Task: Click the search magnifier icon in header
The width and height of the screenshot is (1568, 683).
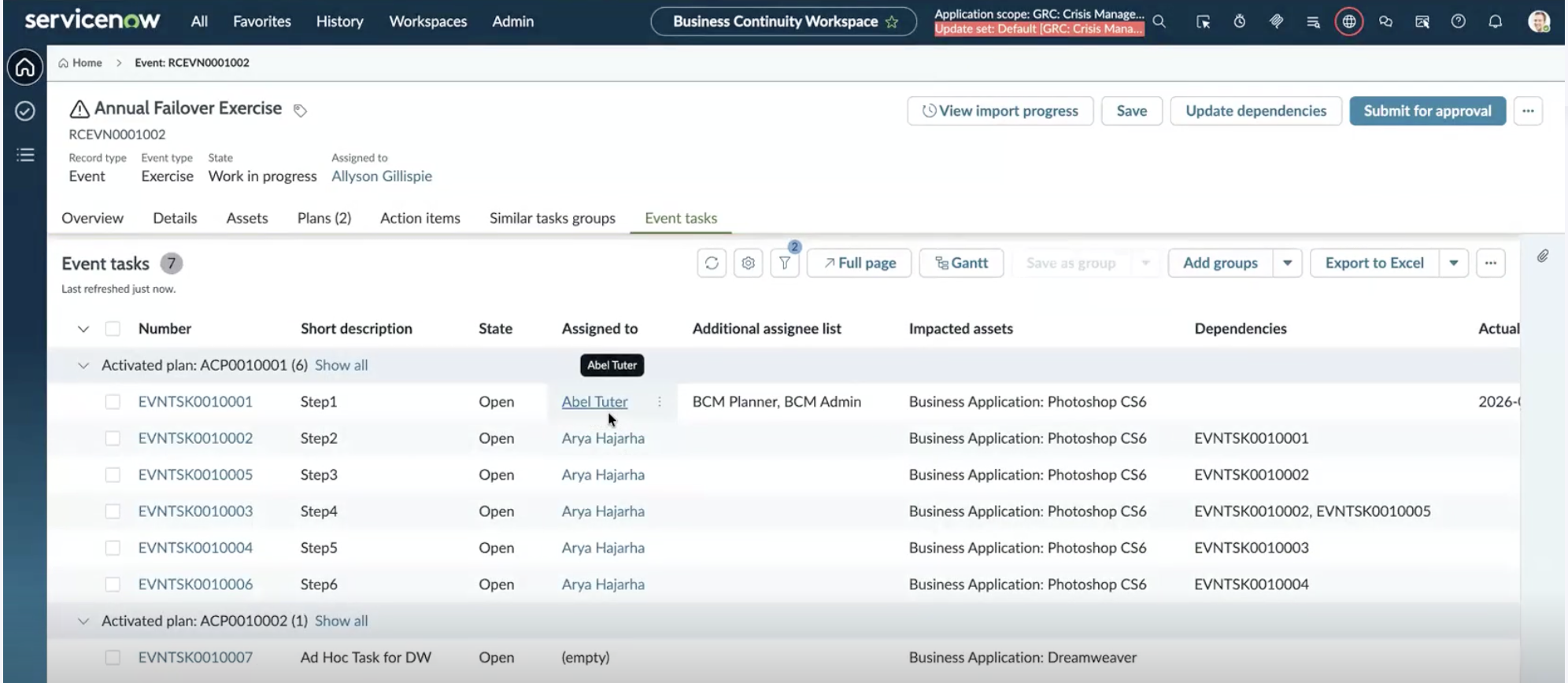Action: [1159, 22]
